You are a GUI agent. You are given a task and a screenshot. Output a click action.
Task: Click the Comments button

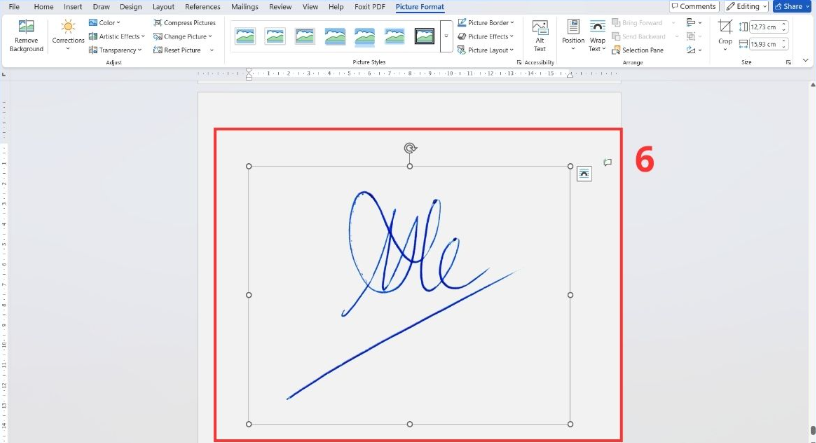[694, 7]
